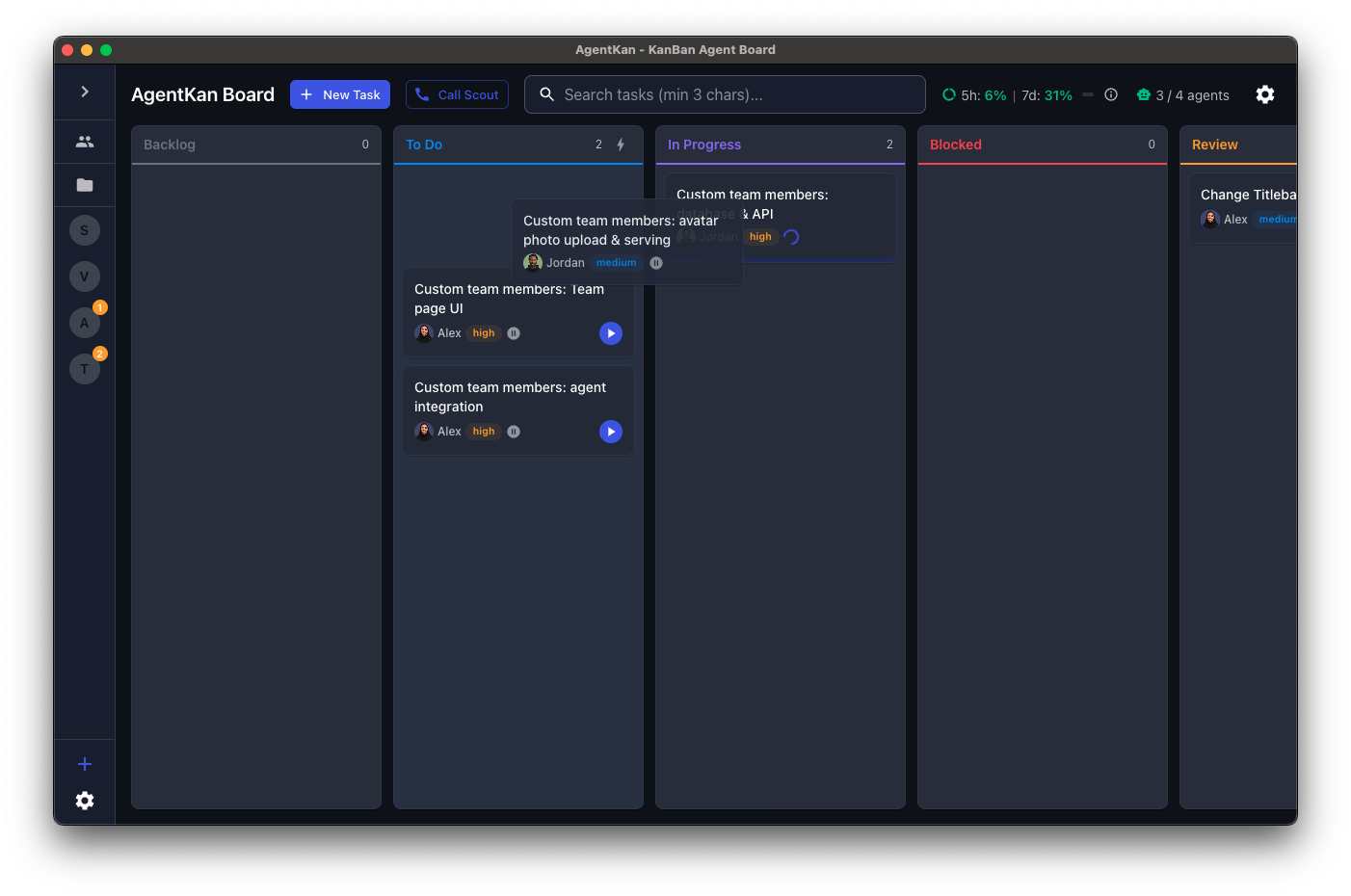Click the green 3/4 agents indicator

coord(1182,94)
